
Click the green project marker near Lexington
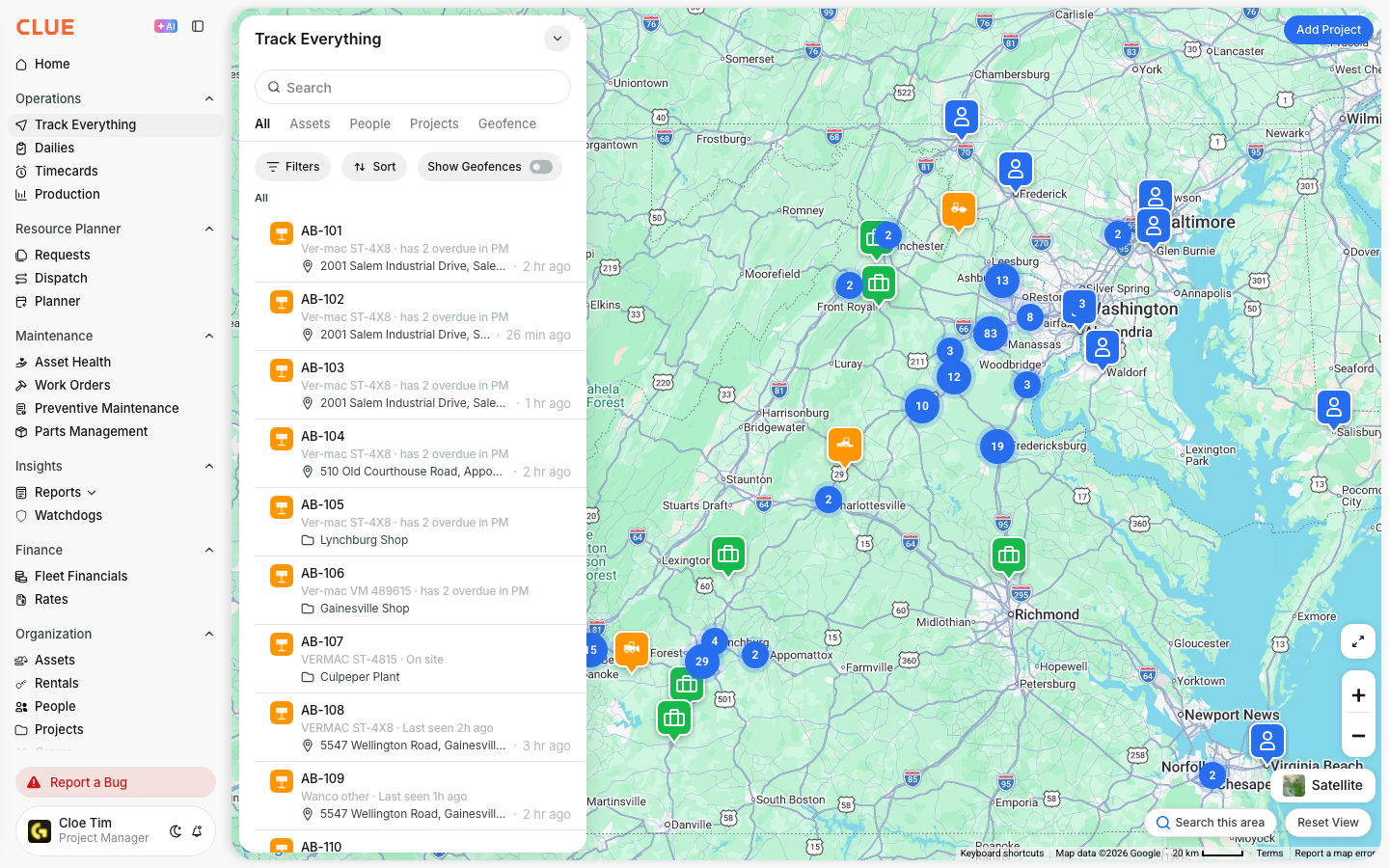(x=728, y=555)
